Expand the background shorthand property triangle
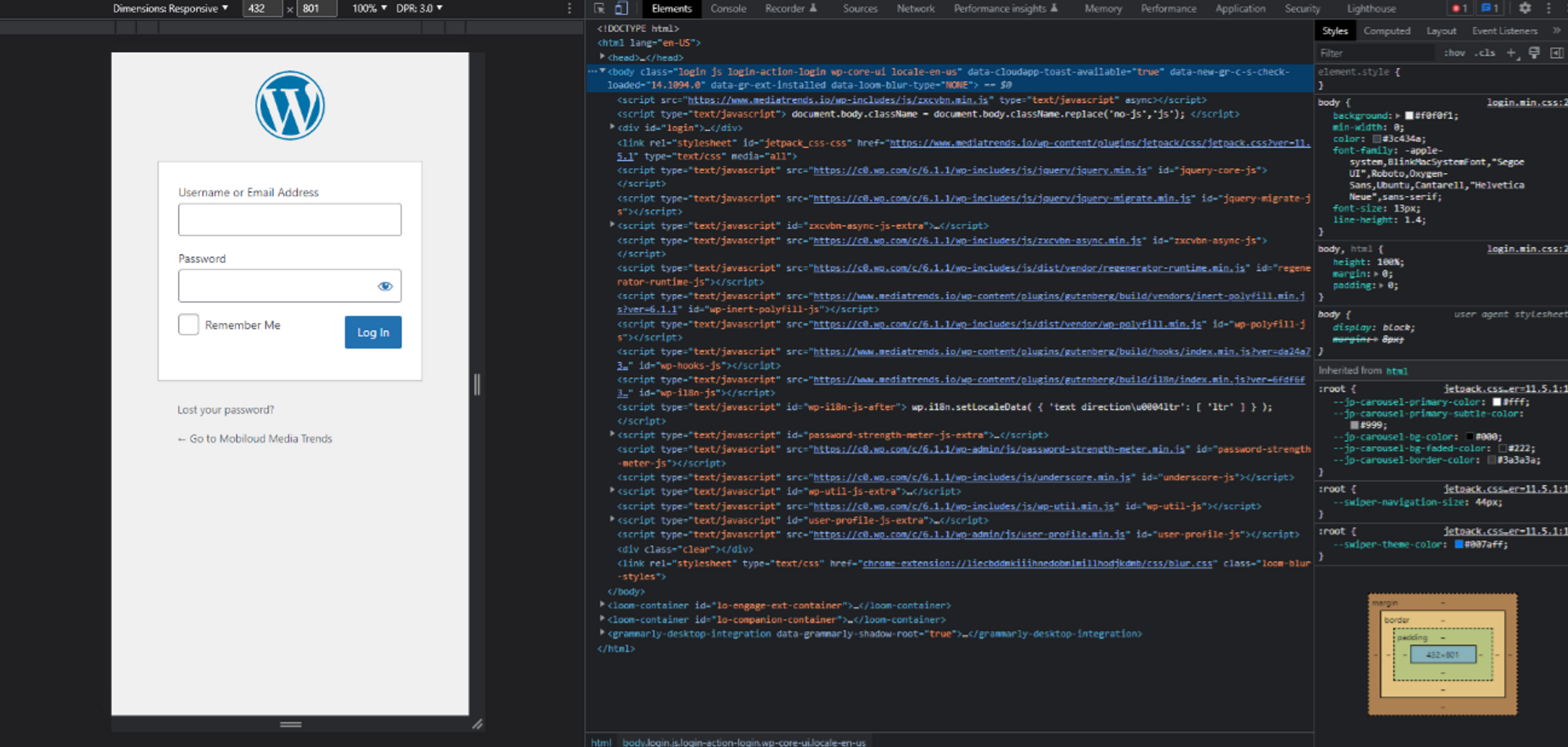Screen dimensions: 1568x747 (x=1398, y=116)
